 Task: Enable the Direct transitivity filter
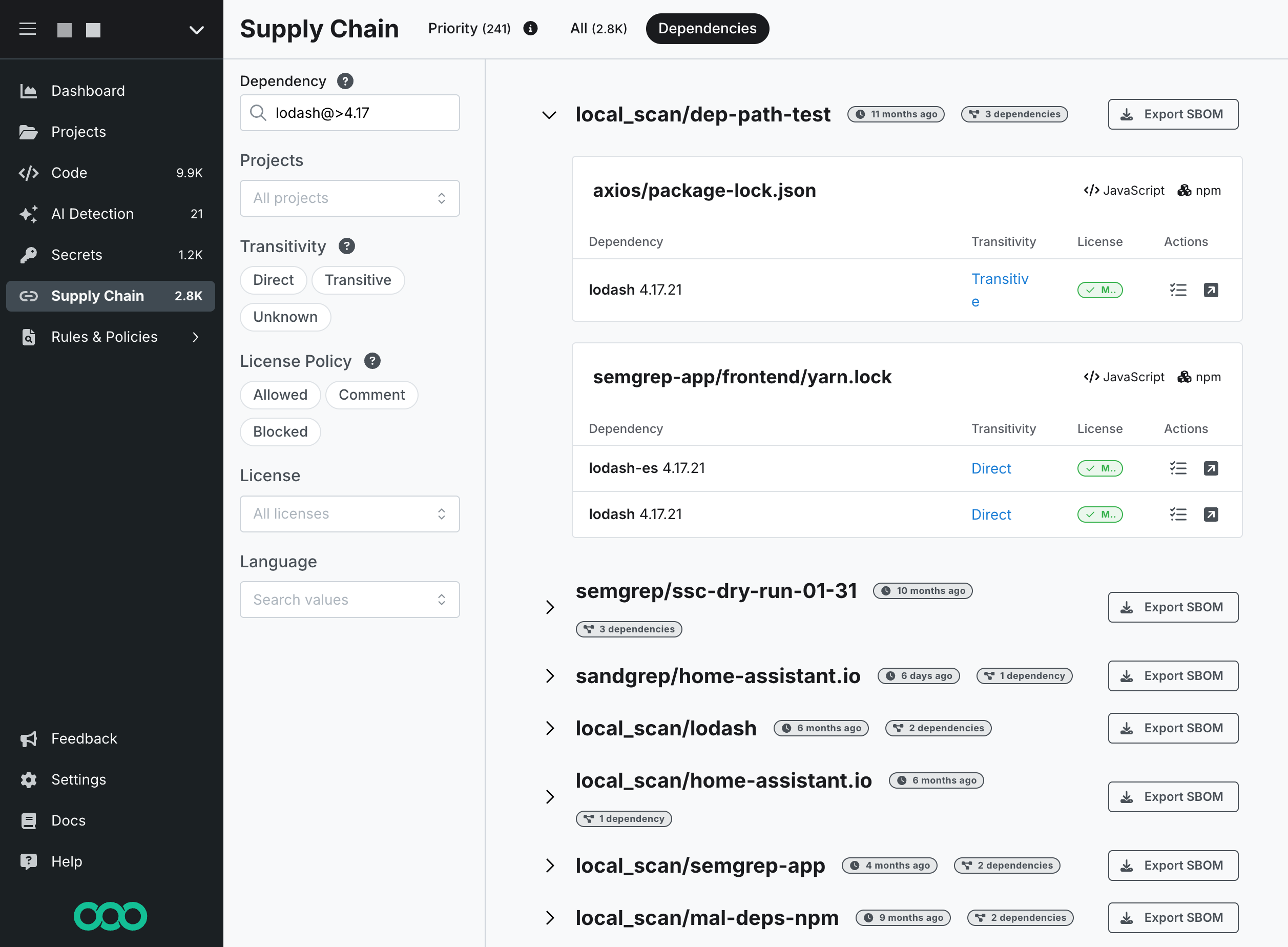click(273, 280)
